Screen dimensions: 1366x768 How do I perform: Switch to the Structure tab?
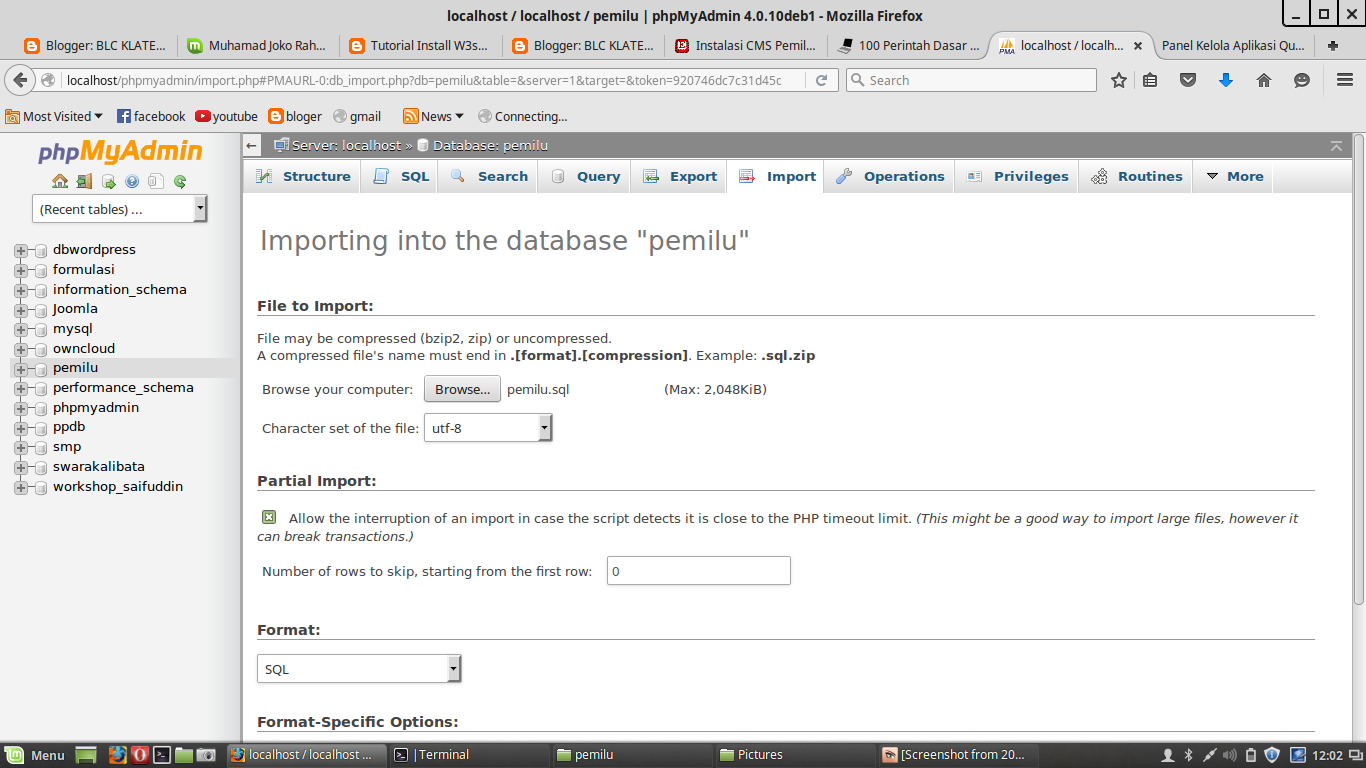tap(303, 176)
